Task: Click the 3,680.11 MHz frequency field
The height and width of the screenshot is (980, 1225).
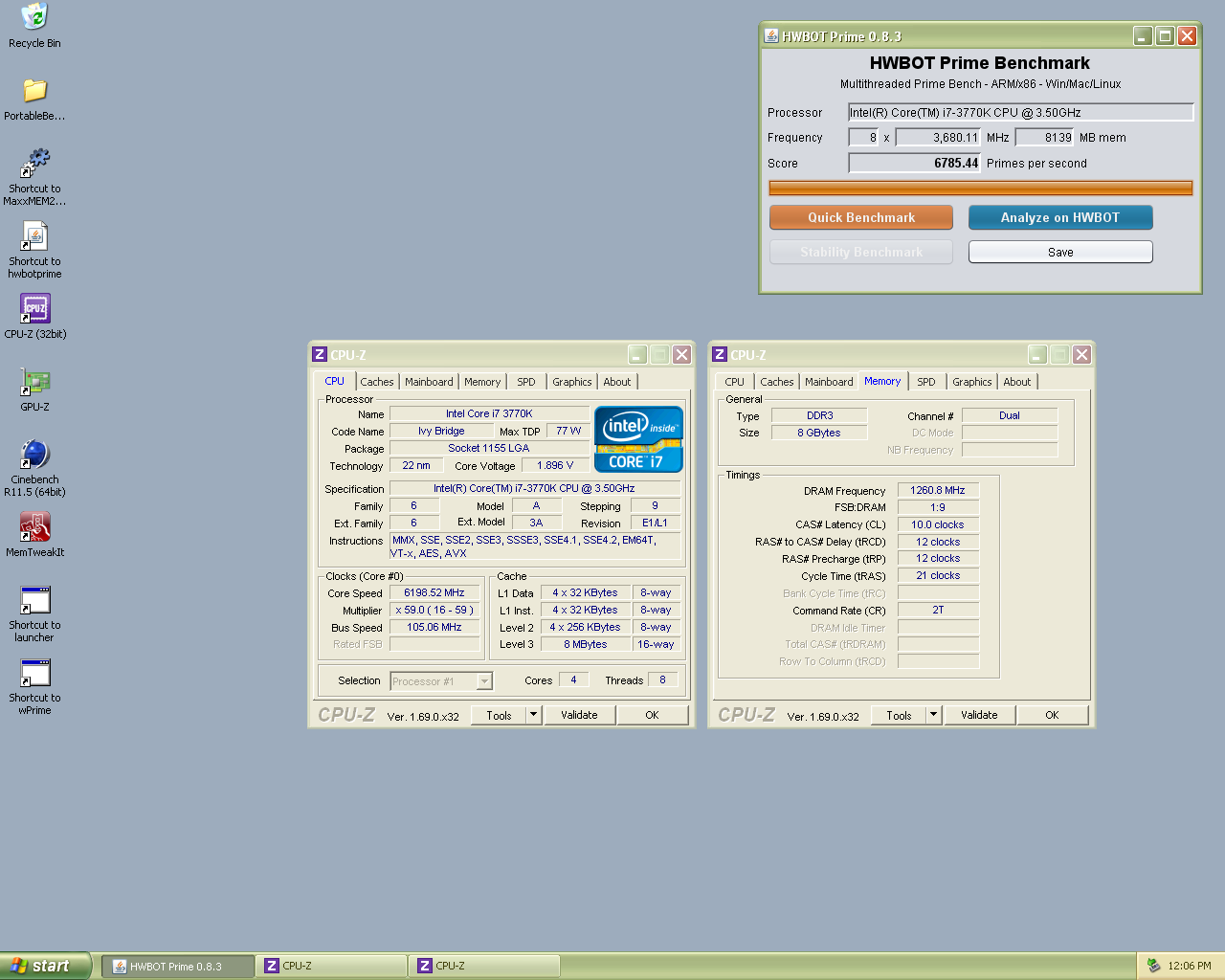Action: [x=938, y=137]
